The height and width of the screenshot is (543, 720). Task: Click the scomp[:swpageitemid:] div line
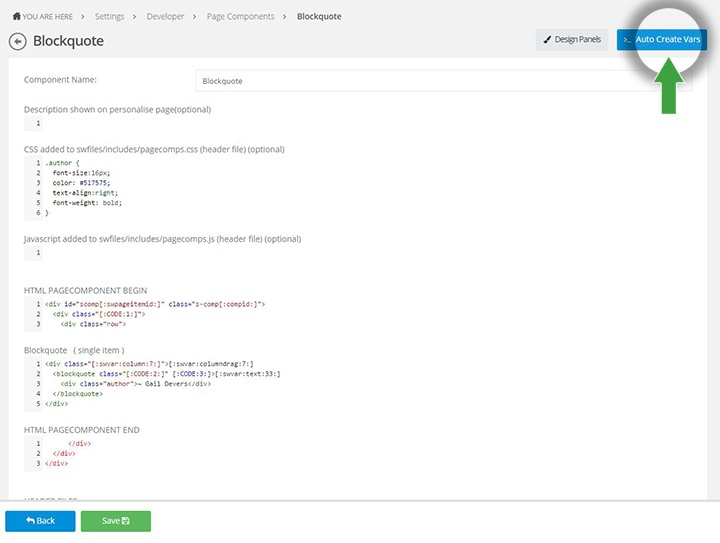[155, 304]
